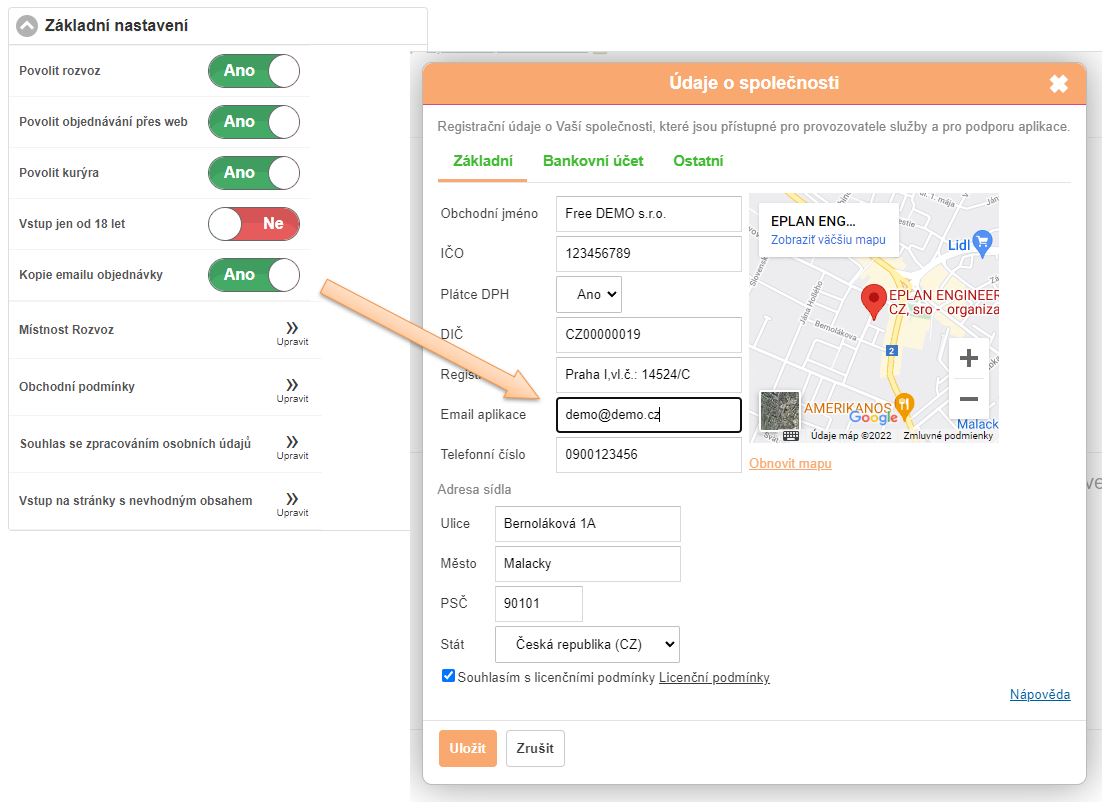
Task: Click Upravit icon for Místnost Rozvoz
Action: [292, 331]
